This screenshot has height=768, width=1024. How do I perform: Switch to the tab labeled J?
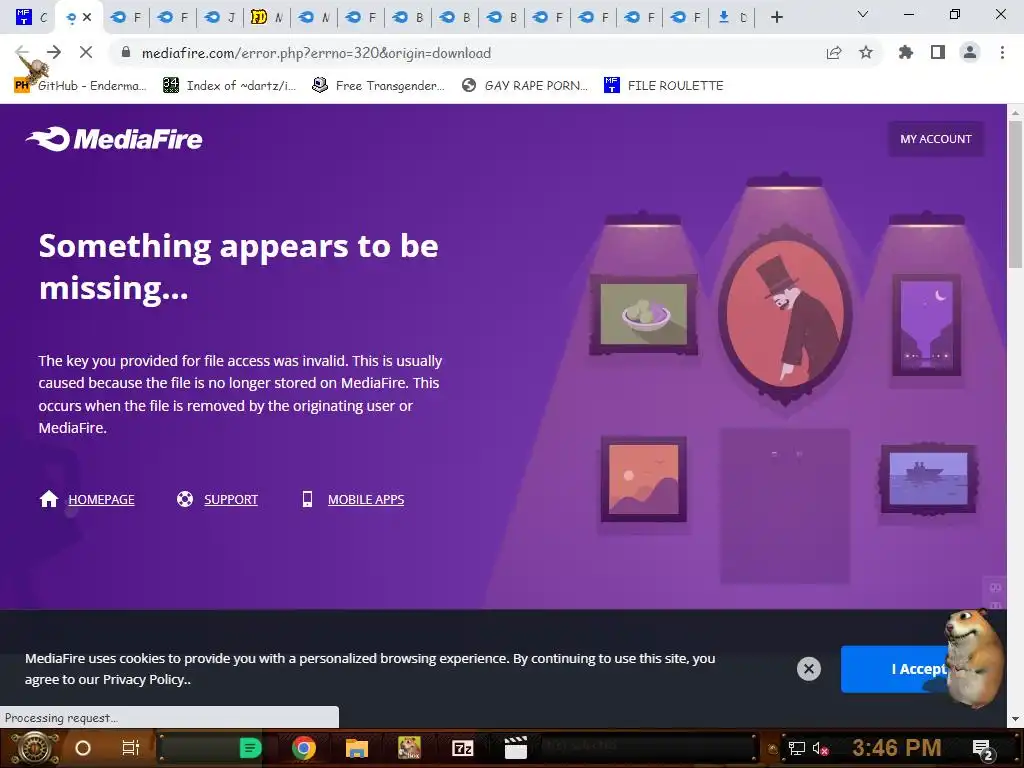[x=220, y=17]
